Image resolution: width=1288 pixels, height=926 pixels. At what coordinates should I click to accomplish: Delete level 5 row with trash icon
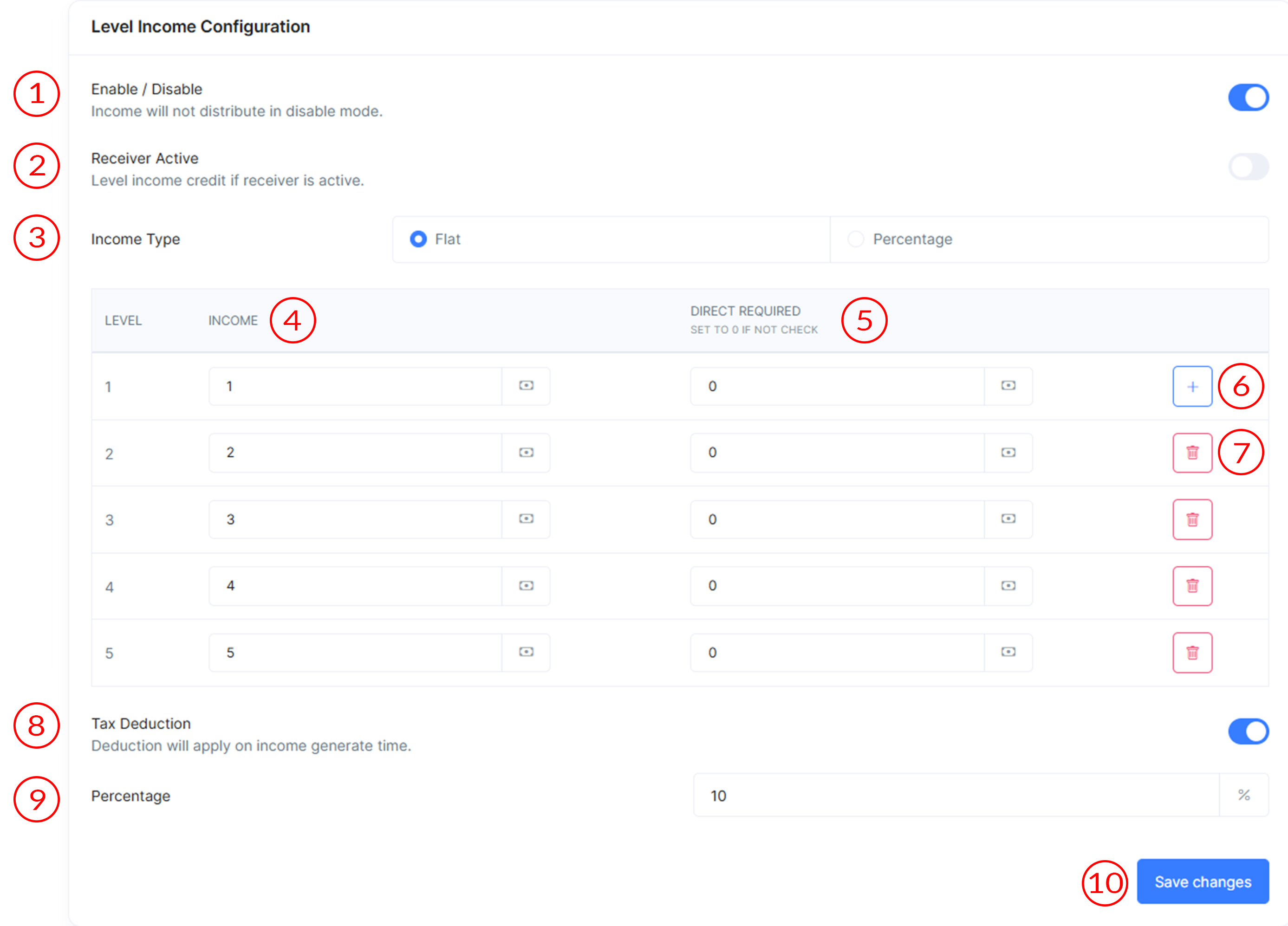click(1192, 653)
